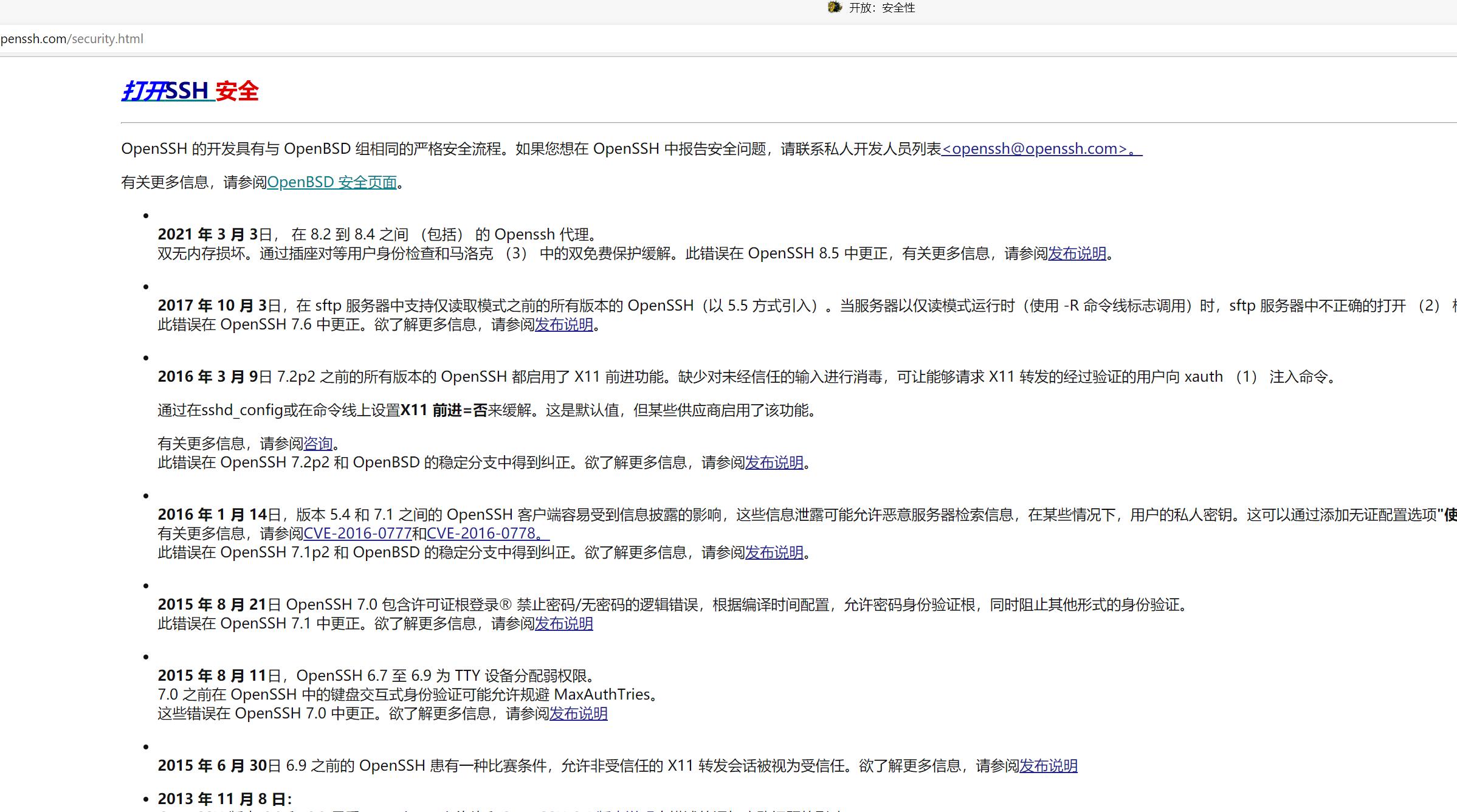The image size is (1457, 812).
Task: Open 发布说明 link for OpenSSH 7.6 fix
Action: [564, 325]
